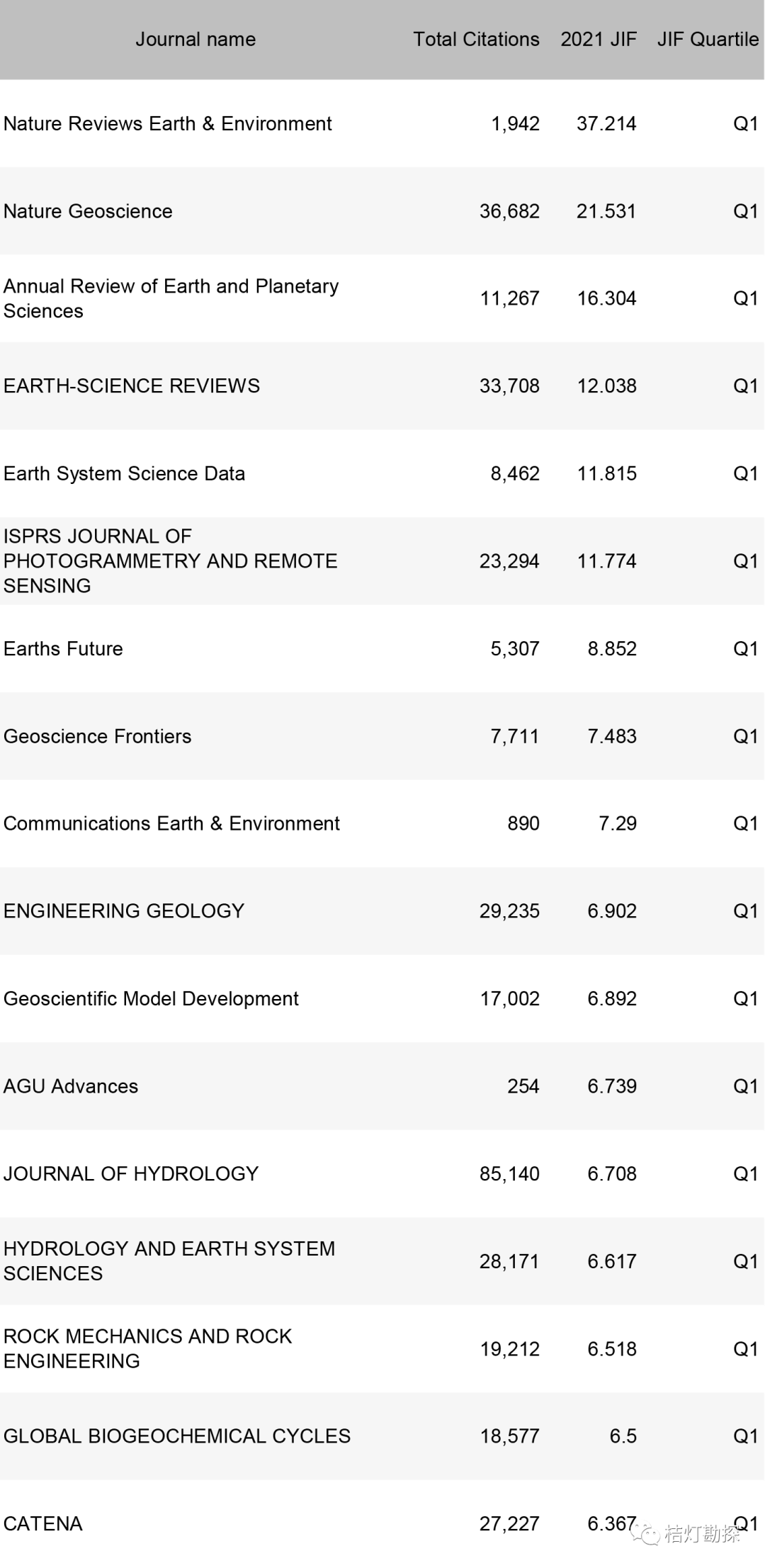The image size is (765, 1568).
Task: Select the CATENA journal name
Action: tap(43, 1523)
